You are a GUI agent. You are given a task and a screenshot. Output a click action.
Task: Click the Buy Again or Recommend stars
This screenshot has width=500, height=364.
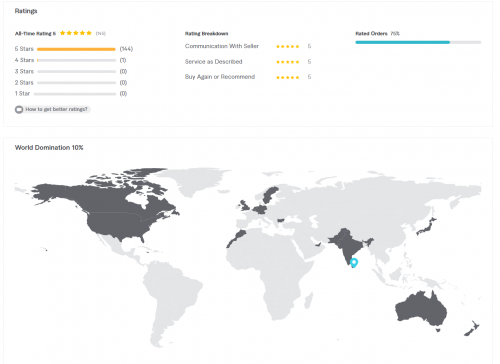[x=288, y=77]
